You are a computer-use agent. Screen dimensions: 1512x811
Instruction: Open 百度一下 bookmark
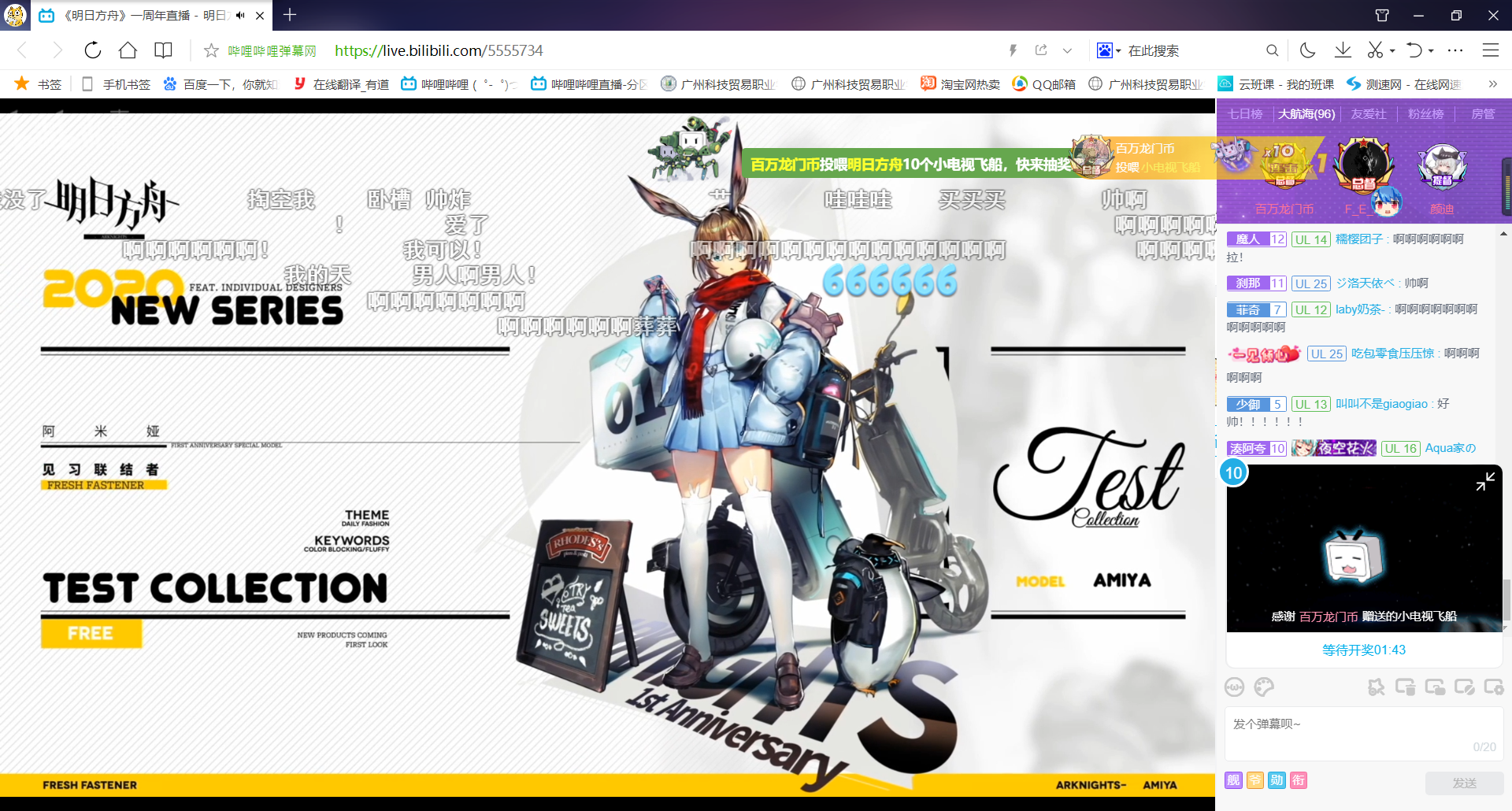(220, 83)
